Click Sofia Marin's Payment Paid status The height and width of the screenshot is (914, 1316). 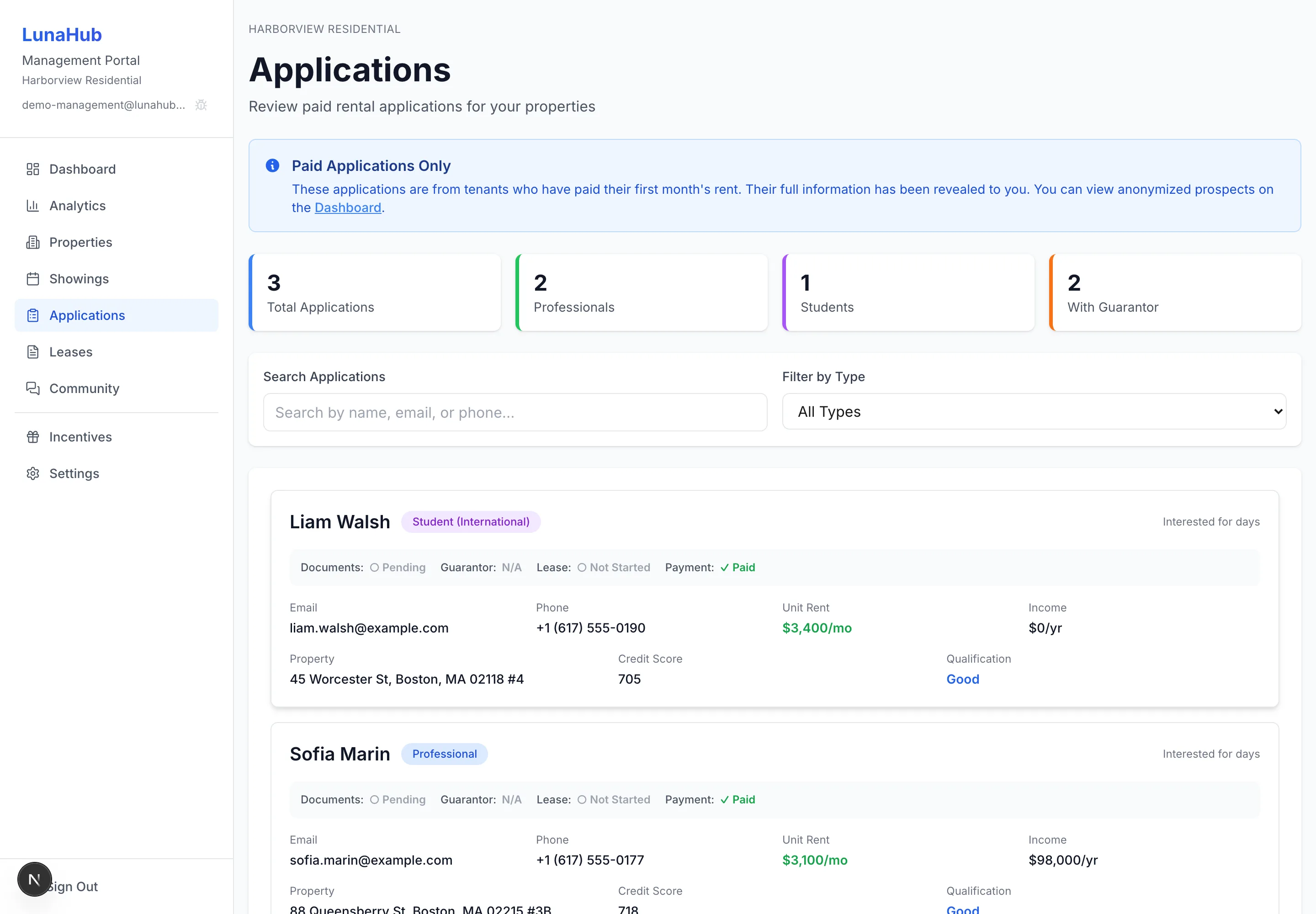[738, 799]
